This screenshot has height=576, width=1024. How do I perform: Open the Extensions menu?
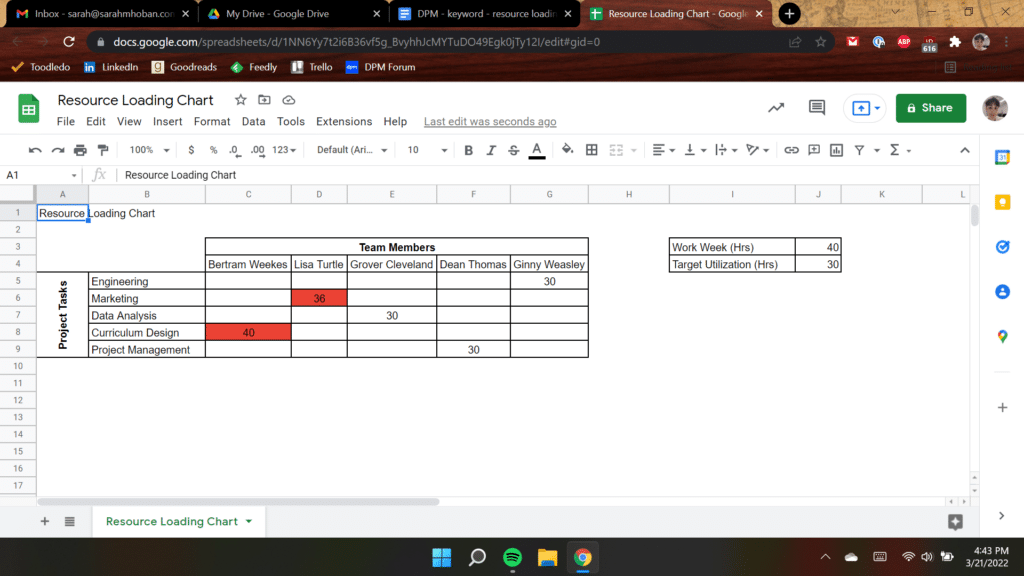point(344,121)
